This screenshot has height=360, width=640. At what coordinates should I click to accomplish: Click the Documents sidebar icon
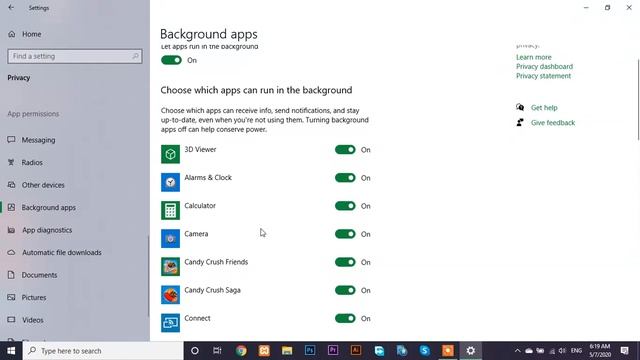point(11,275)
